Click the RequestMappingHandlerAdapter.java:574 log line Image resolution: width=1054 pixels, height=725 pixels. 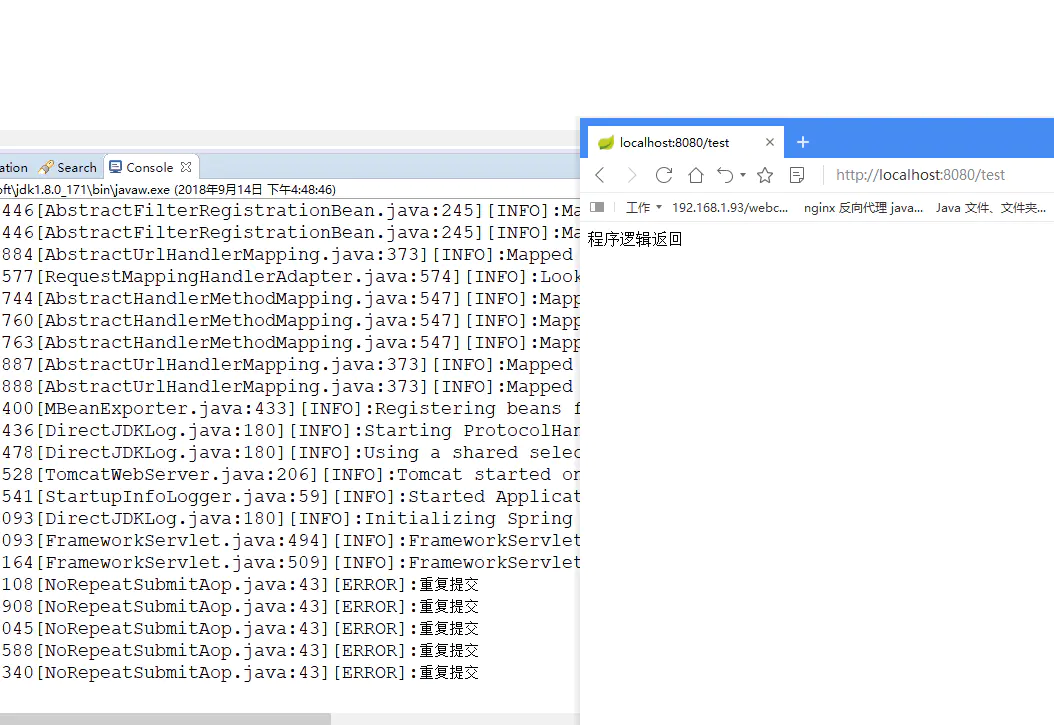pos(290,277)
